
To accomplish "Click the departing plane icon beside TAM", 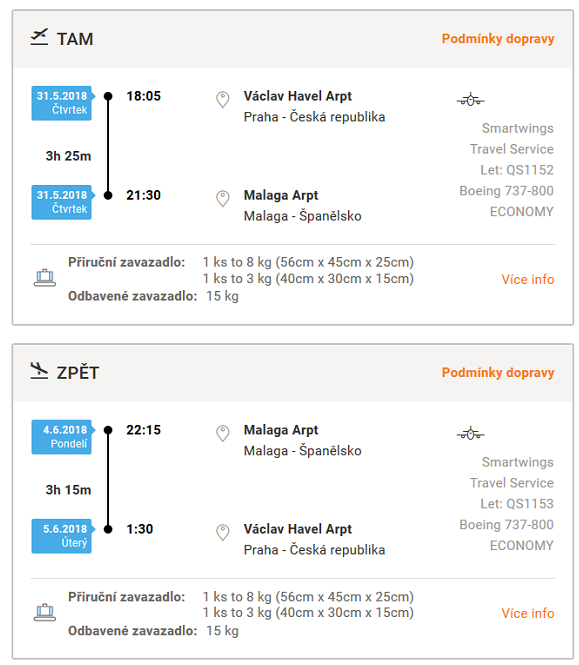I will pyautogui.click(x=39, y=37).
